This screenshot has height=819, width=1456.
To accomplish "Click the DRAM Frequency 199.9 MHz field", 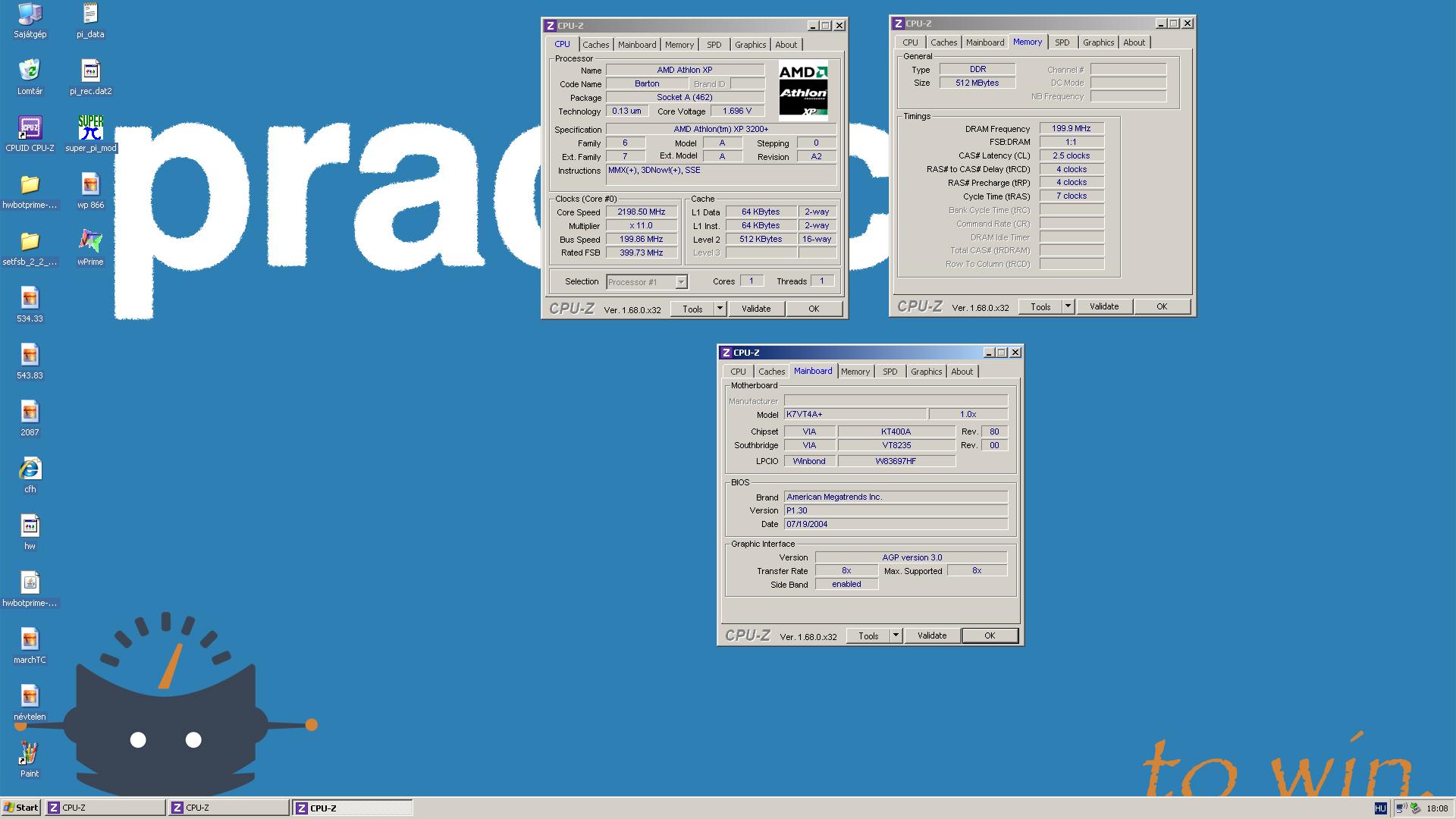I will coord(1071,128).
